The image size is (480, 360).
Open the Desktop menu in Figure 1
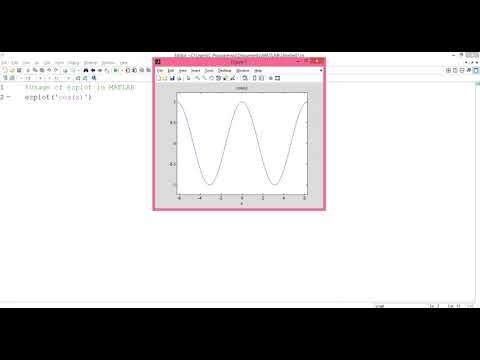click(x=225, y=71)
